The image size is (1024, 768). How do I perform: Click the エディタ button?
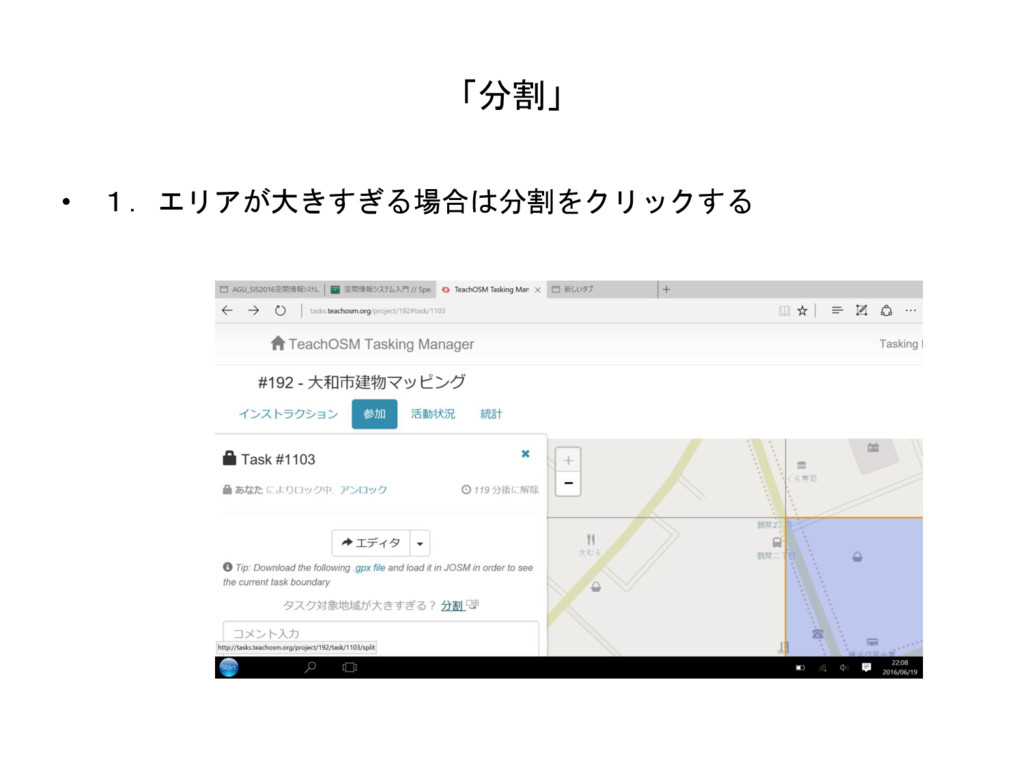coord(371,543)
